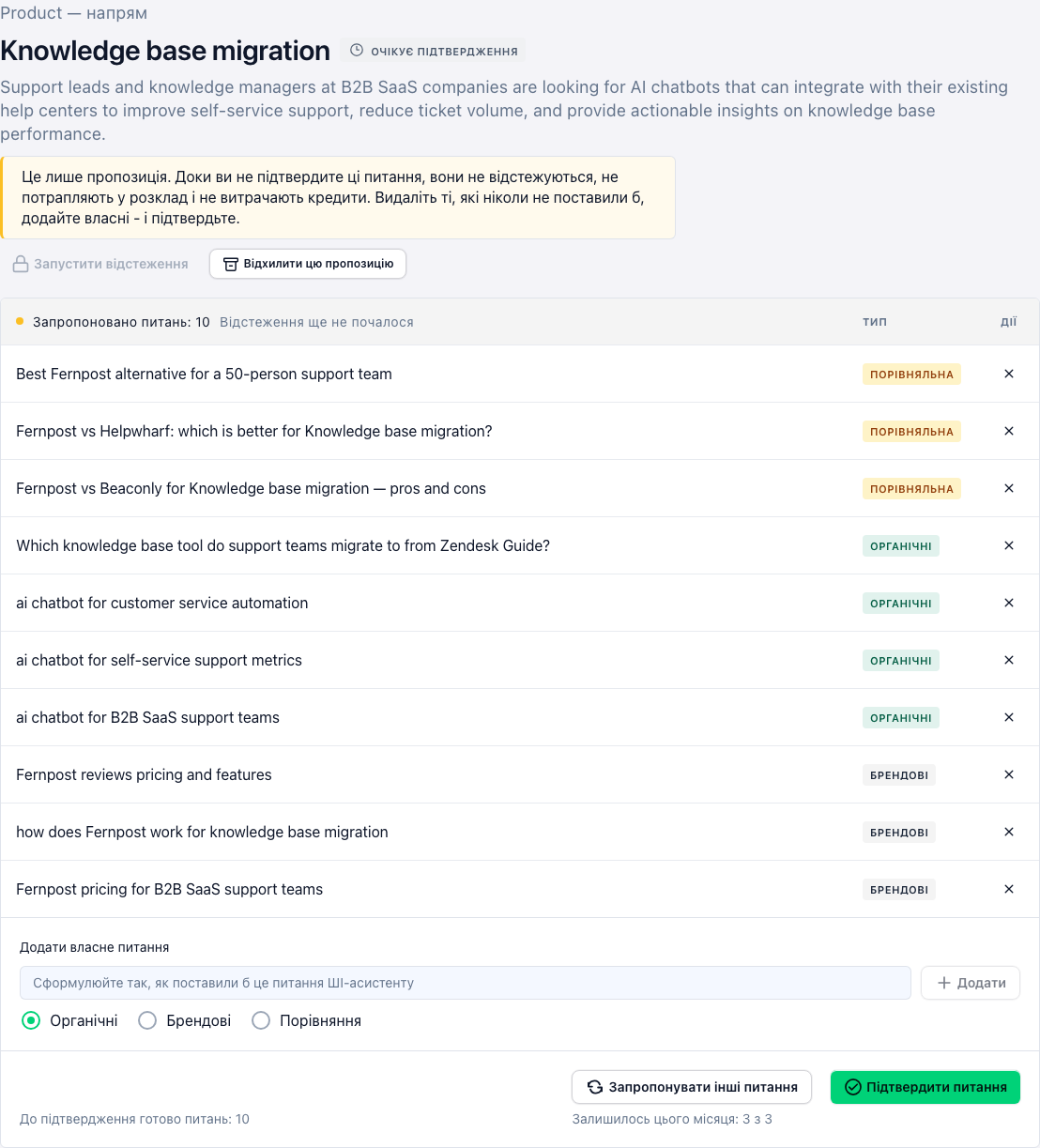
Task: Click Відхилити цю пропозицію button
Action: click(x=308, y=264)
